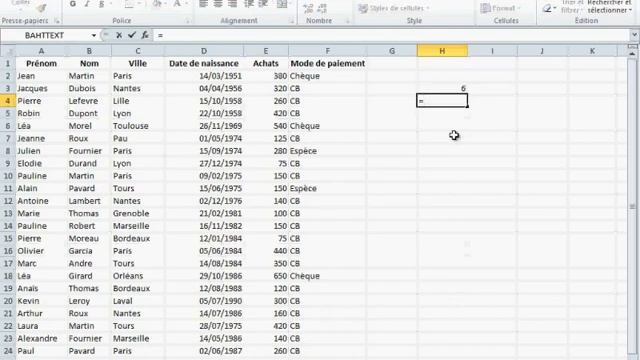This screenshot has height=360, width=640.
Task: Click the decrease decimal icon
Action: 322,8
